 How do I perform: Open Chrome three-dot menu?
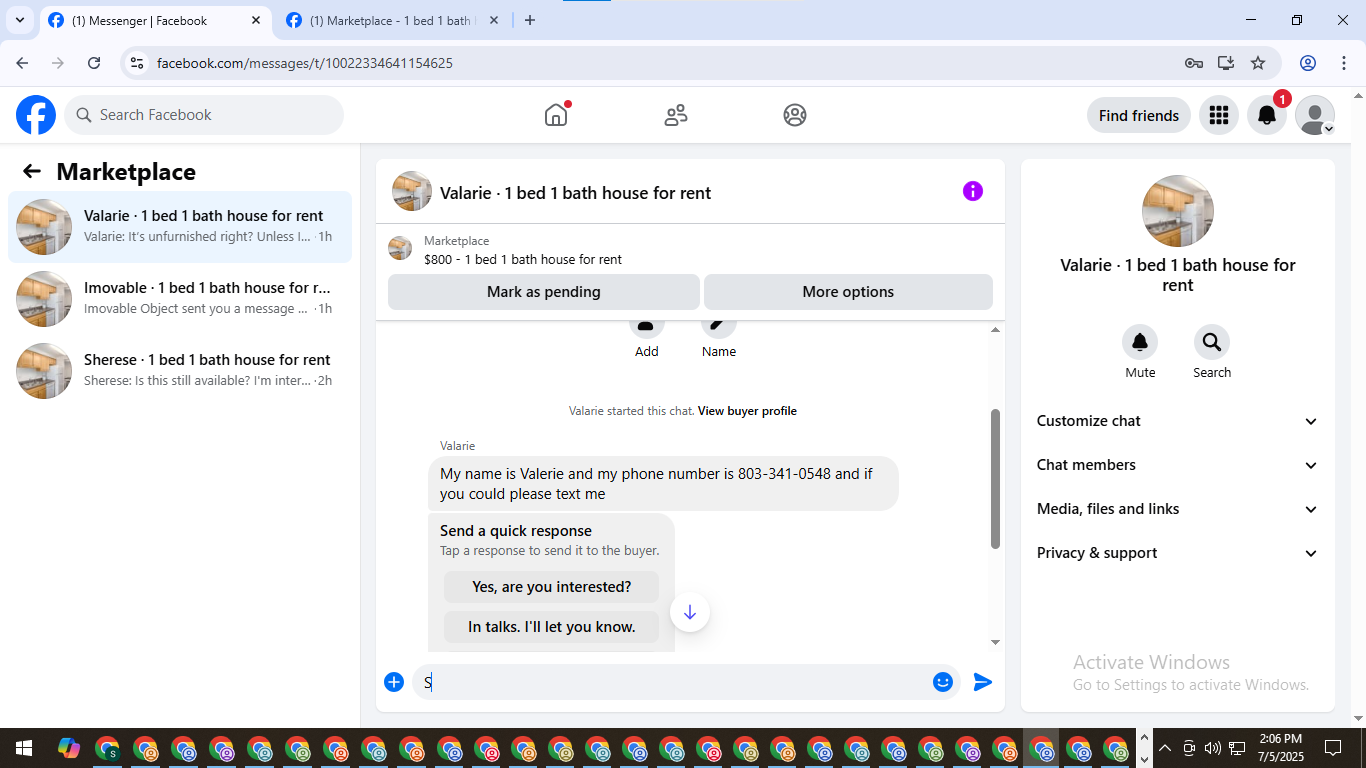(1342, 63)
